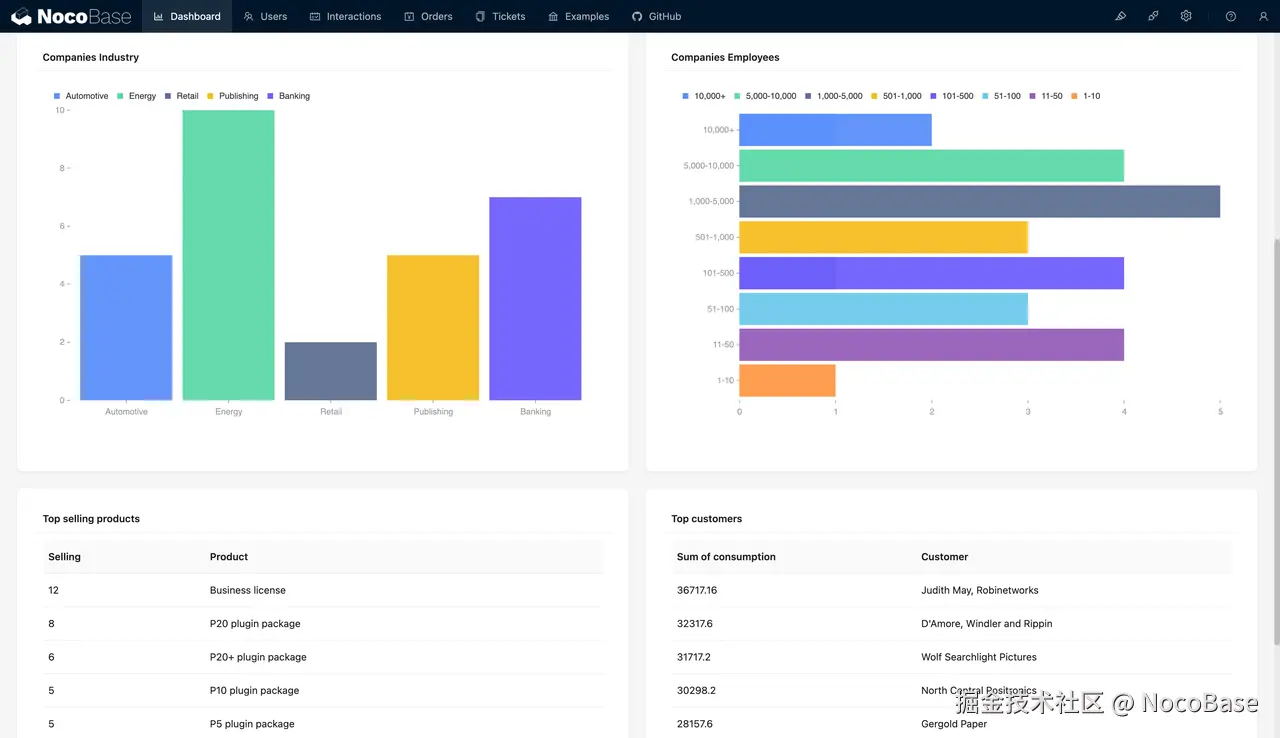
Task: Click the help question mark icon
Action: 1231,16
